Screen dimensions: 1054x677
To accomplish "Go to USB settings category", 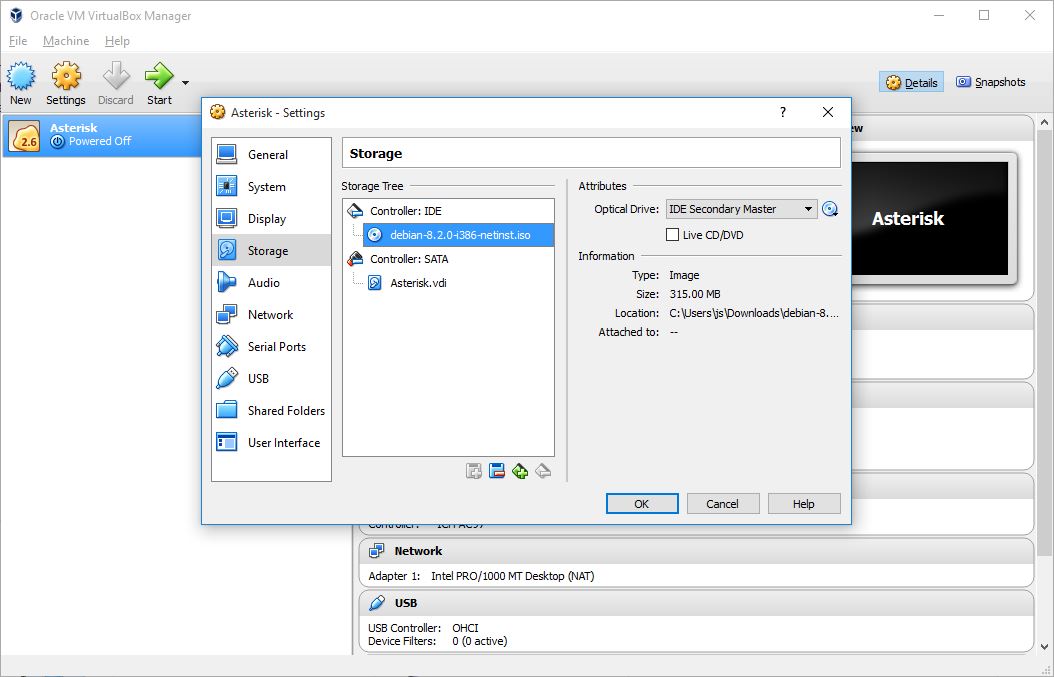I will pyautogui.click(x=272, y=379).
